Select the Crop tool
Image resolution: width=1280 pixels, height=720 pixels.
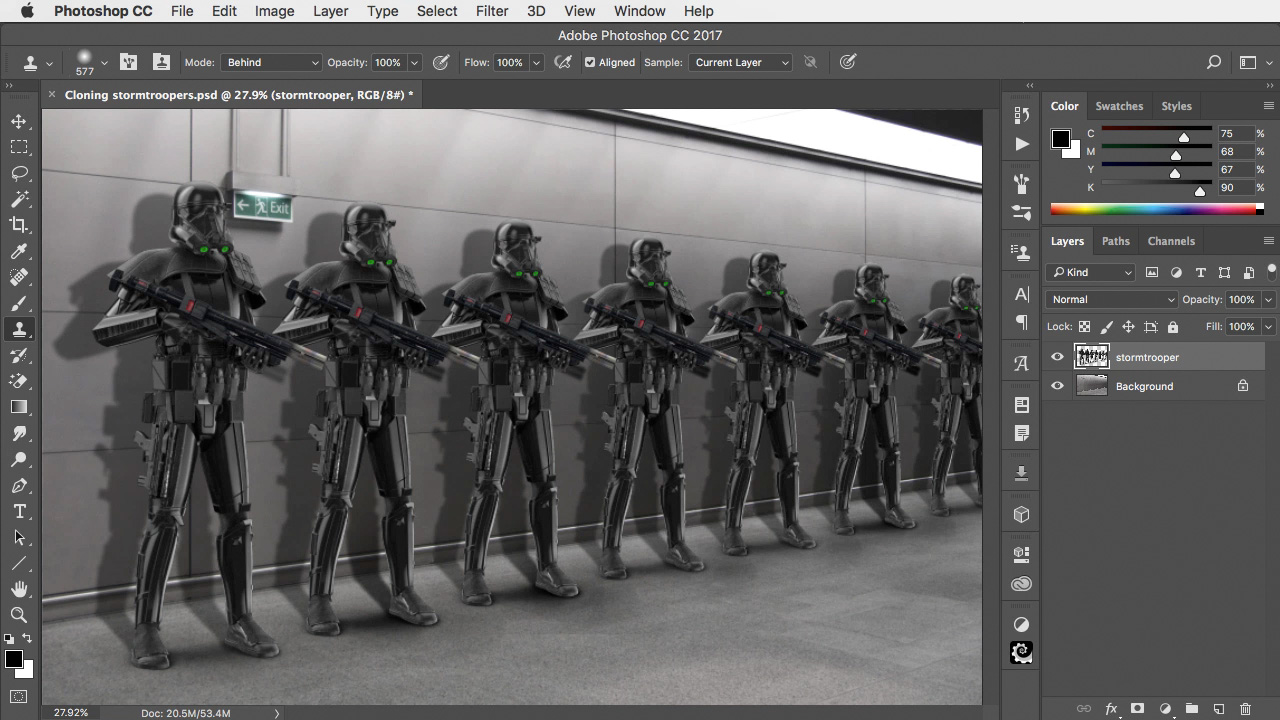click(19, 225)
